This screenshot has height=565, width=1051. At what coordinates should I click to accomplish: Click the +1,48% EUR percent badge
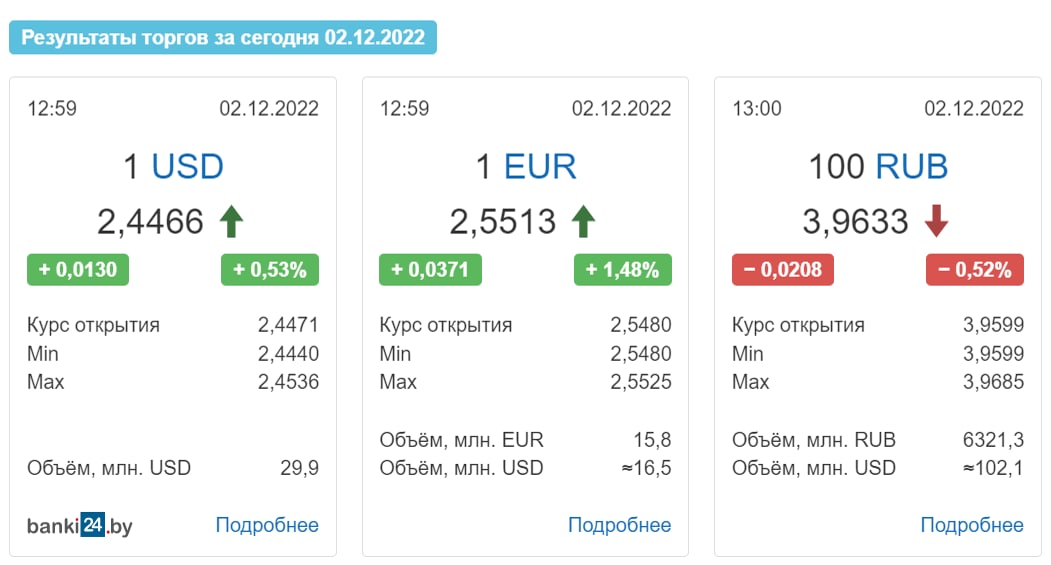click(x=623, y=269)
